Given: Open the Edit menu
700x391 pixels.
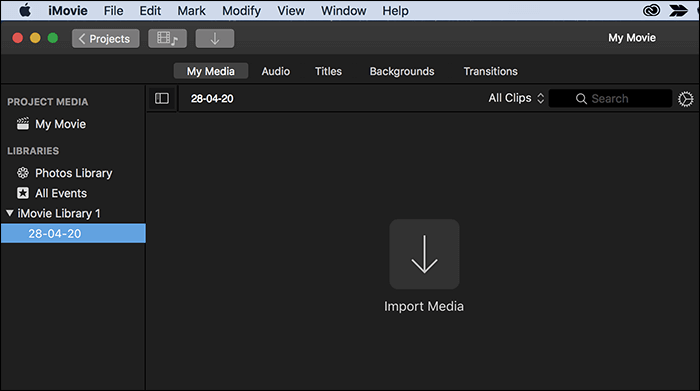Looking at the screenshot, I should pos(150,10).
